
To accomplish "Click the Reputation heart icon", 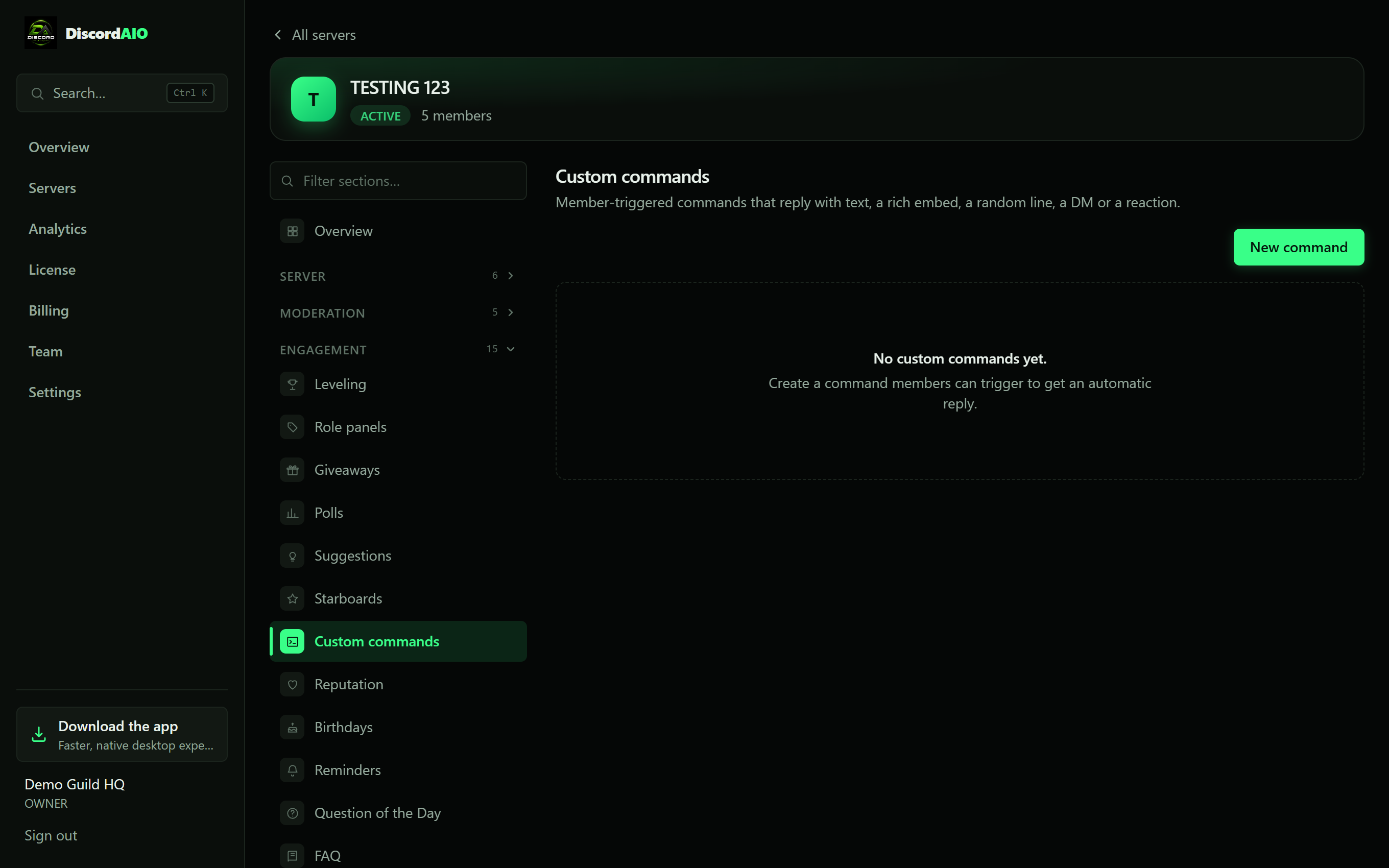I will click(x=292, y=684).
